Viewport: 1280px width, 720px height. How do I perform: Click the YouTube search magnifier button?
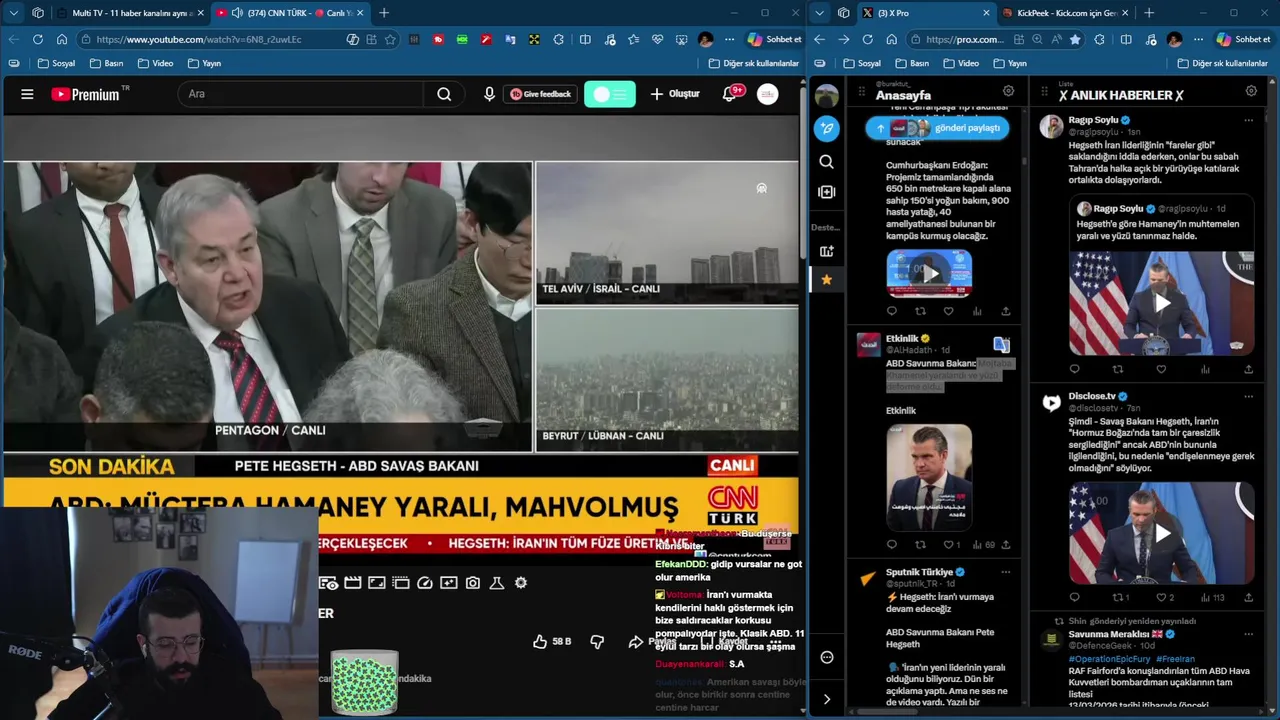click(x=444, y=94)
